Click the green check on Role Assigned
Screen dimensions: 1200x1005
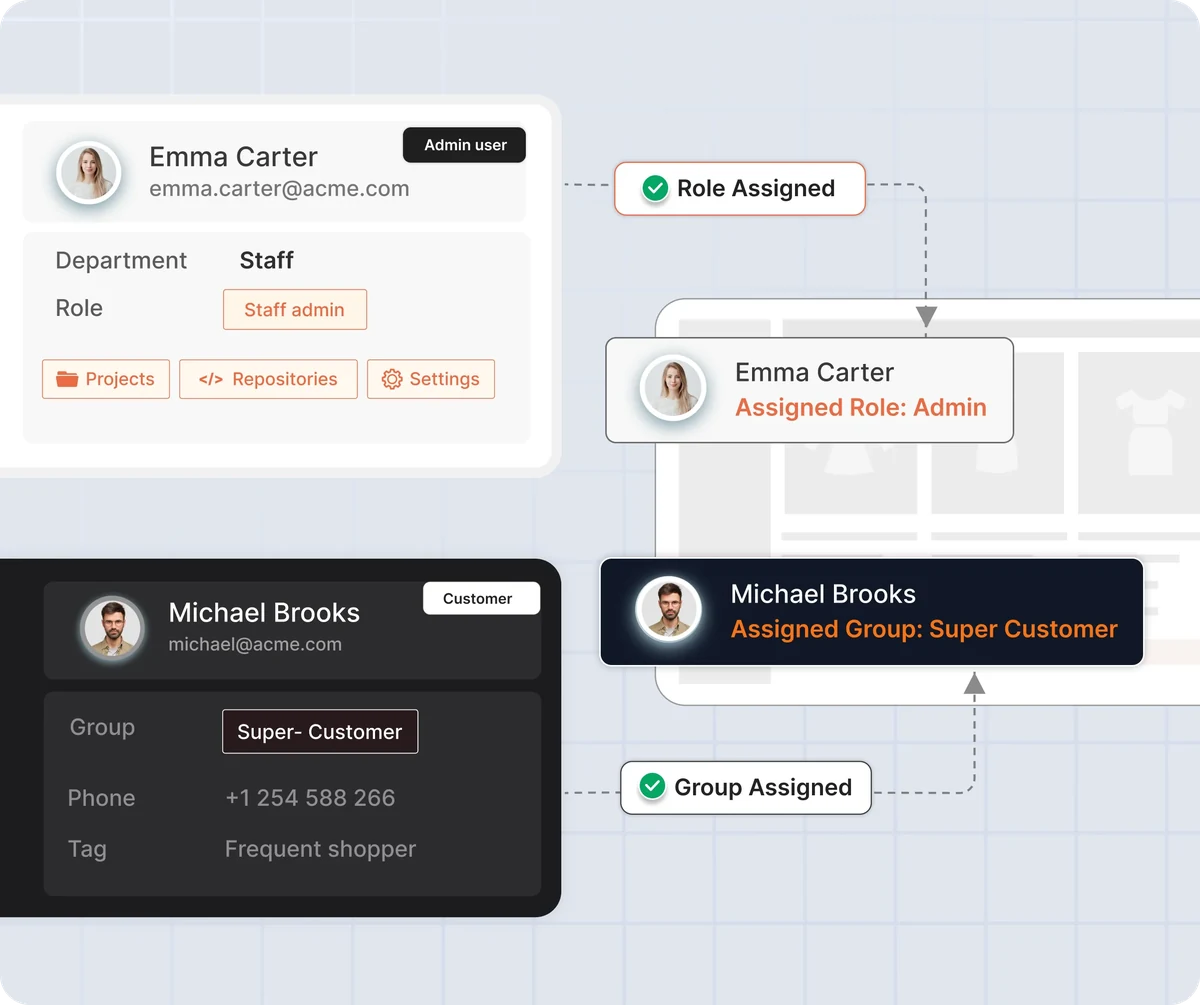(655, 188)
